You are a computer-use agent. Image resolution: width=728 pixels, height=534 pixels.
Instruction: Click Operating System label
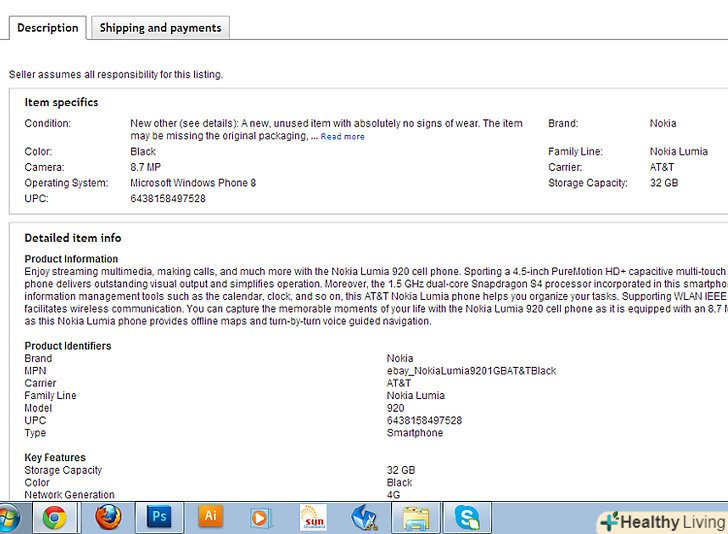pyautogui.click(x=66, y=182)
